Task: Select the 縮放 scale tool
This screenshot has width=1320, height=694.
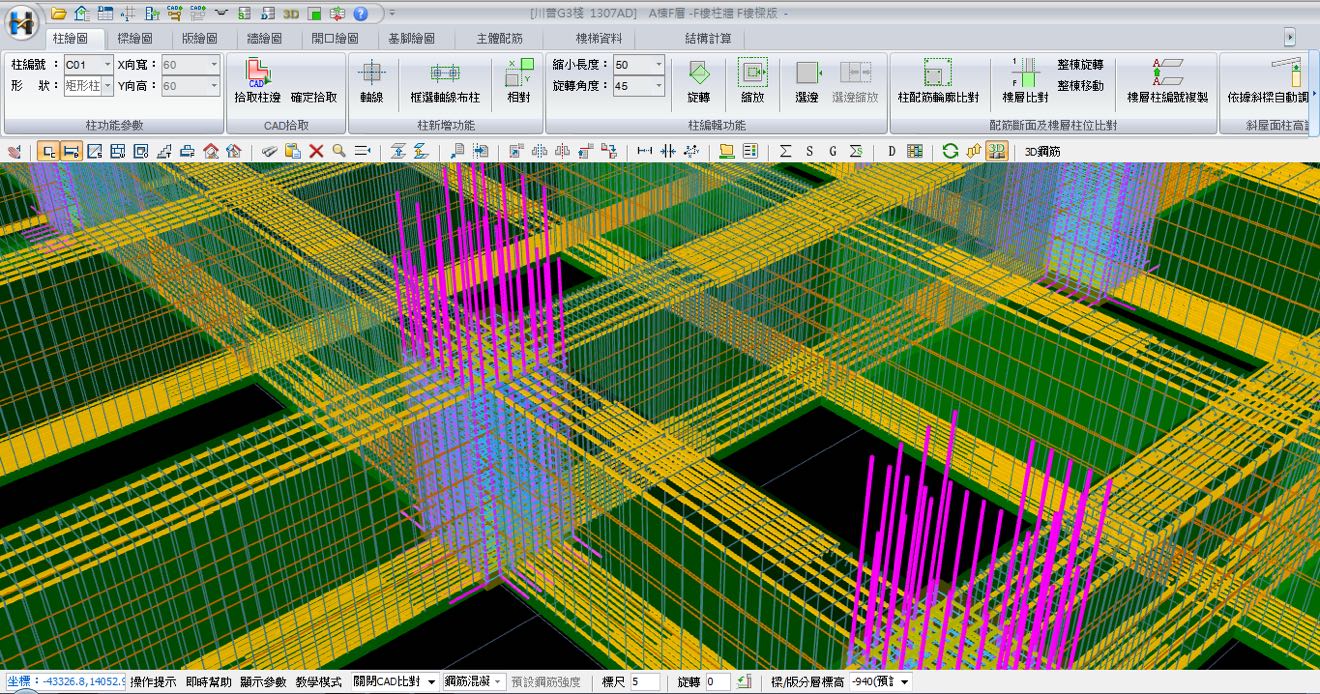Action: pyautogui.click(x=752, y=74)
